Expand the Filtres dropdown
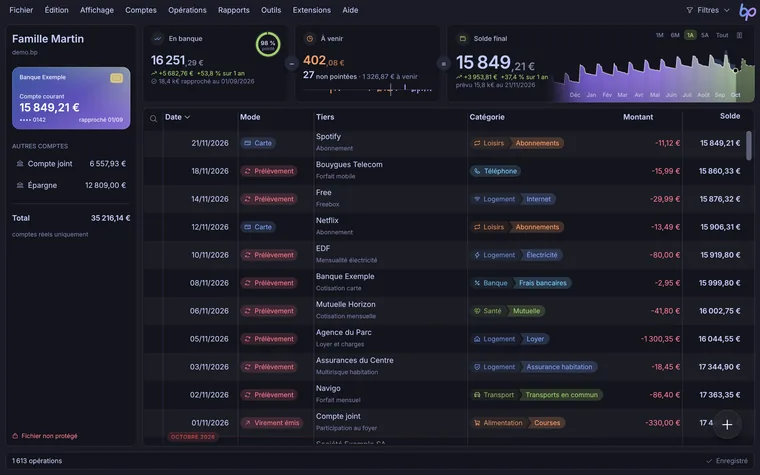Screen dimensions: 760x475 click(x=708, y=10)
